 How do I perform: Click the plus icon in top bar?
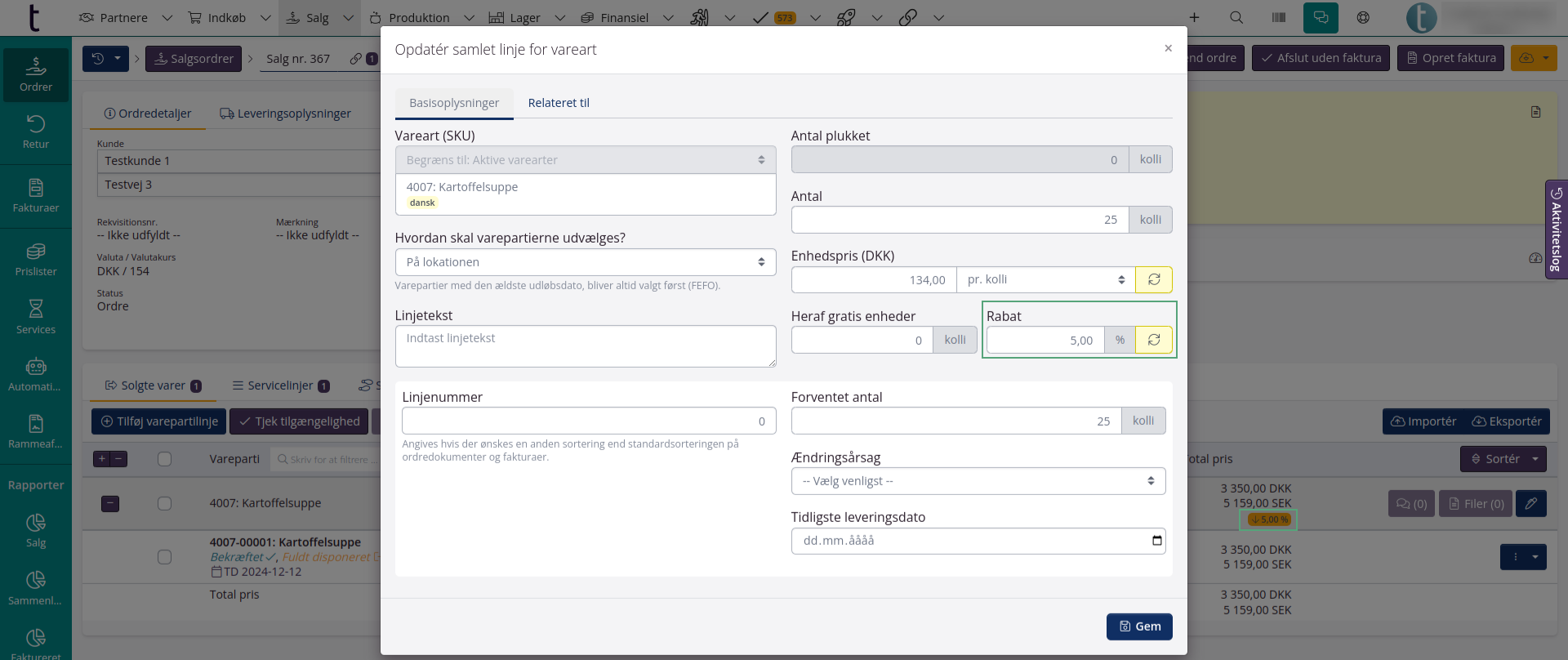tap(1194, 17)
